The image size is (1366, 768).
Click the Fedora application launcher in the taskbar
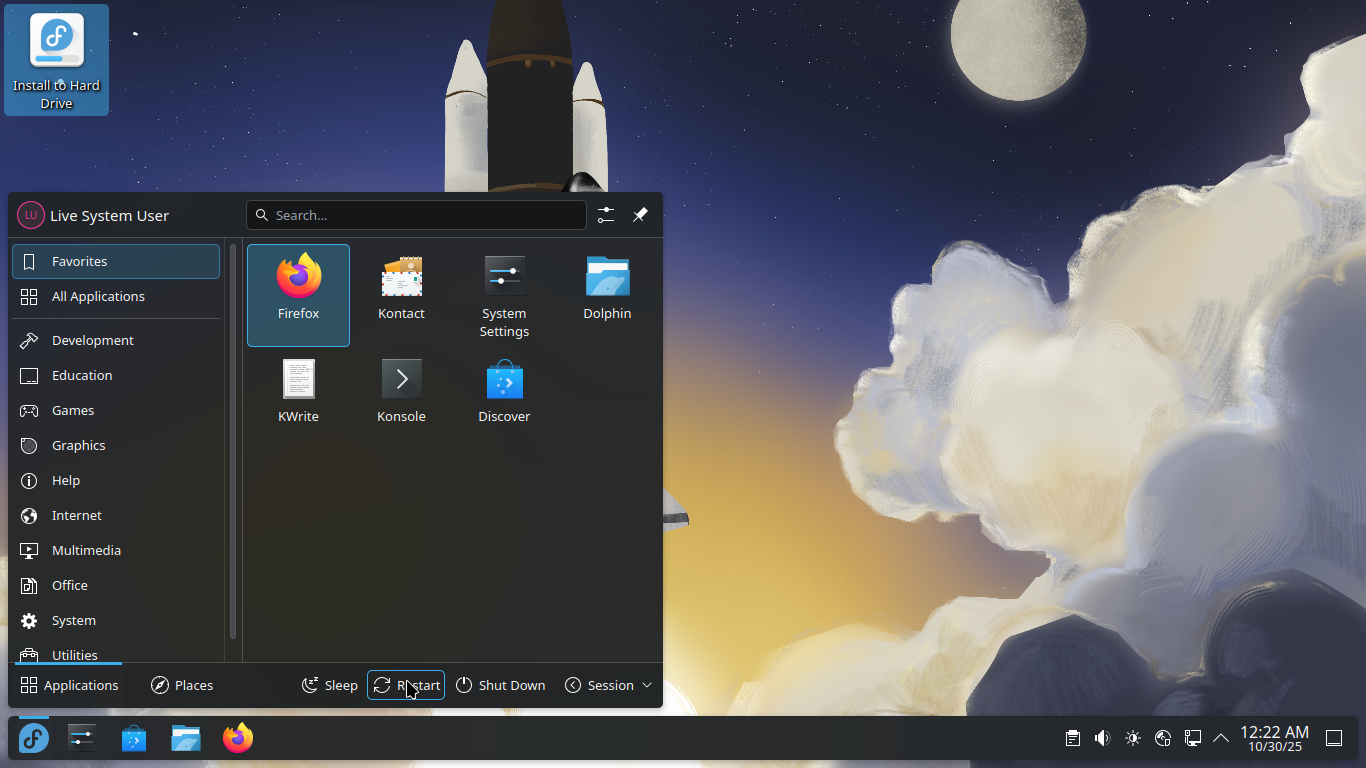(34, 739)
